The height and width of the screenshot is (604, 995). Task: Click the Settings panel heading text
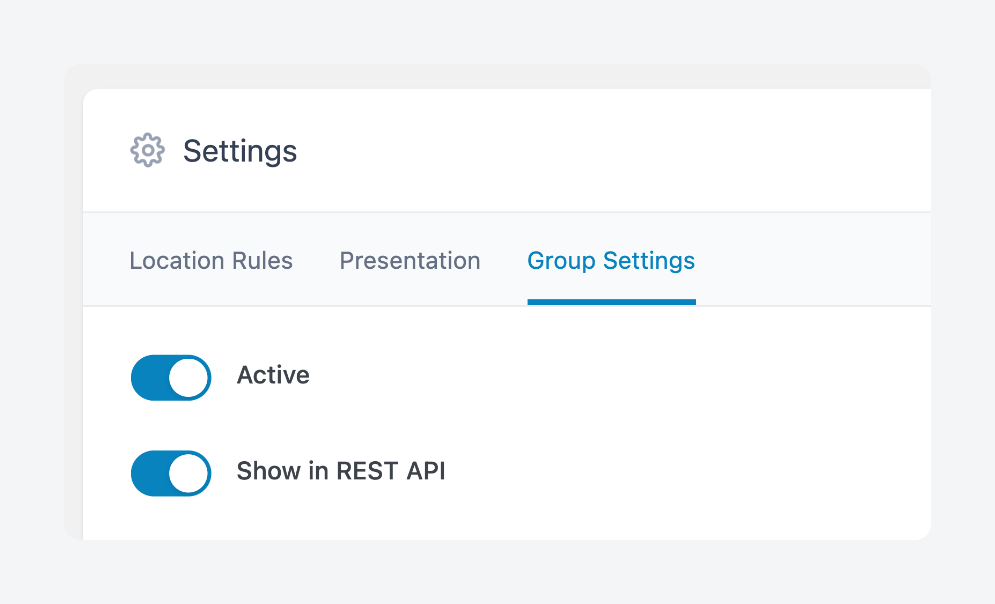point(240,151)
